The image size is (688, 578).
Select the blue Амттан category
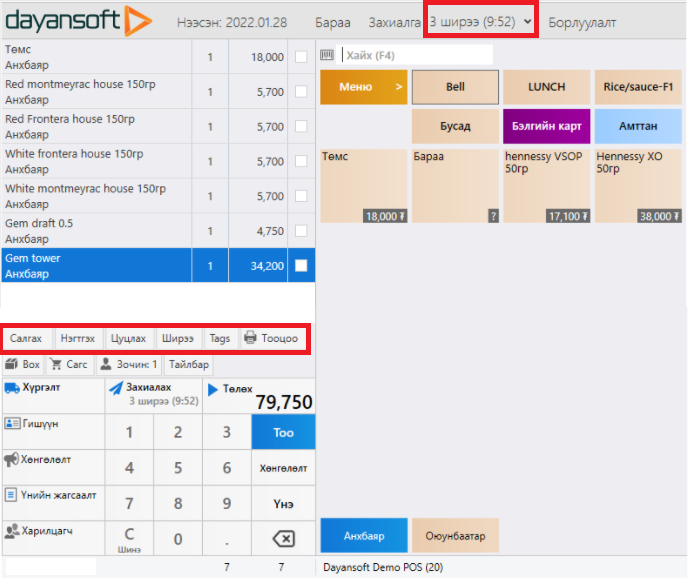pos(638,126)
